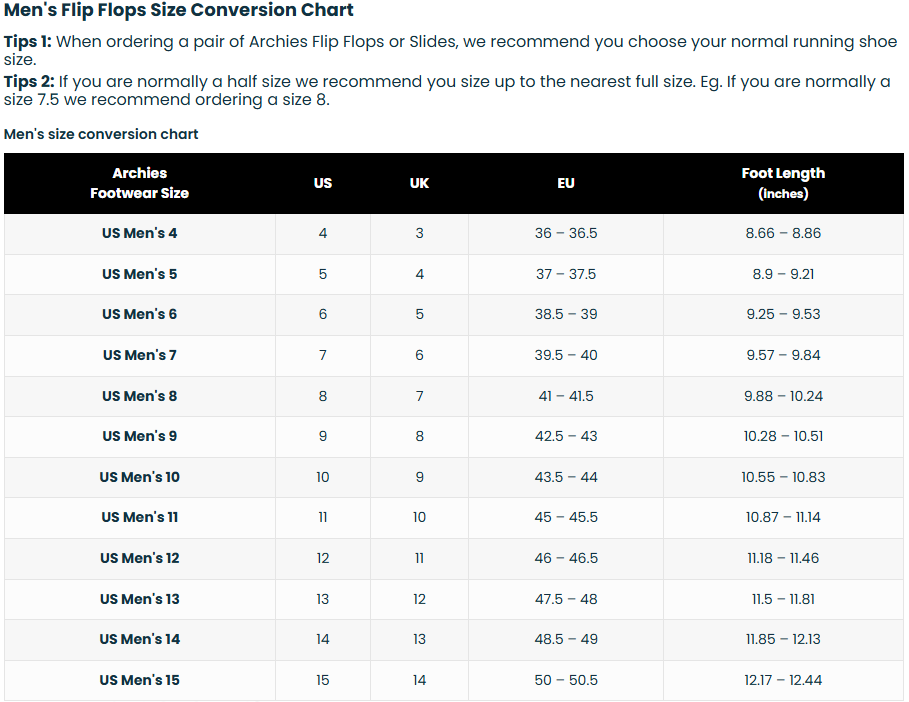Select the US Men's 10 row label
The image size is (909, 702).
(x=140, y=477)
